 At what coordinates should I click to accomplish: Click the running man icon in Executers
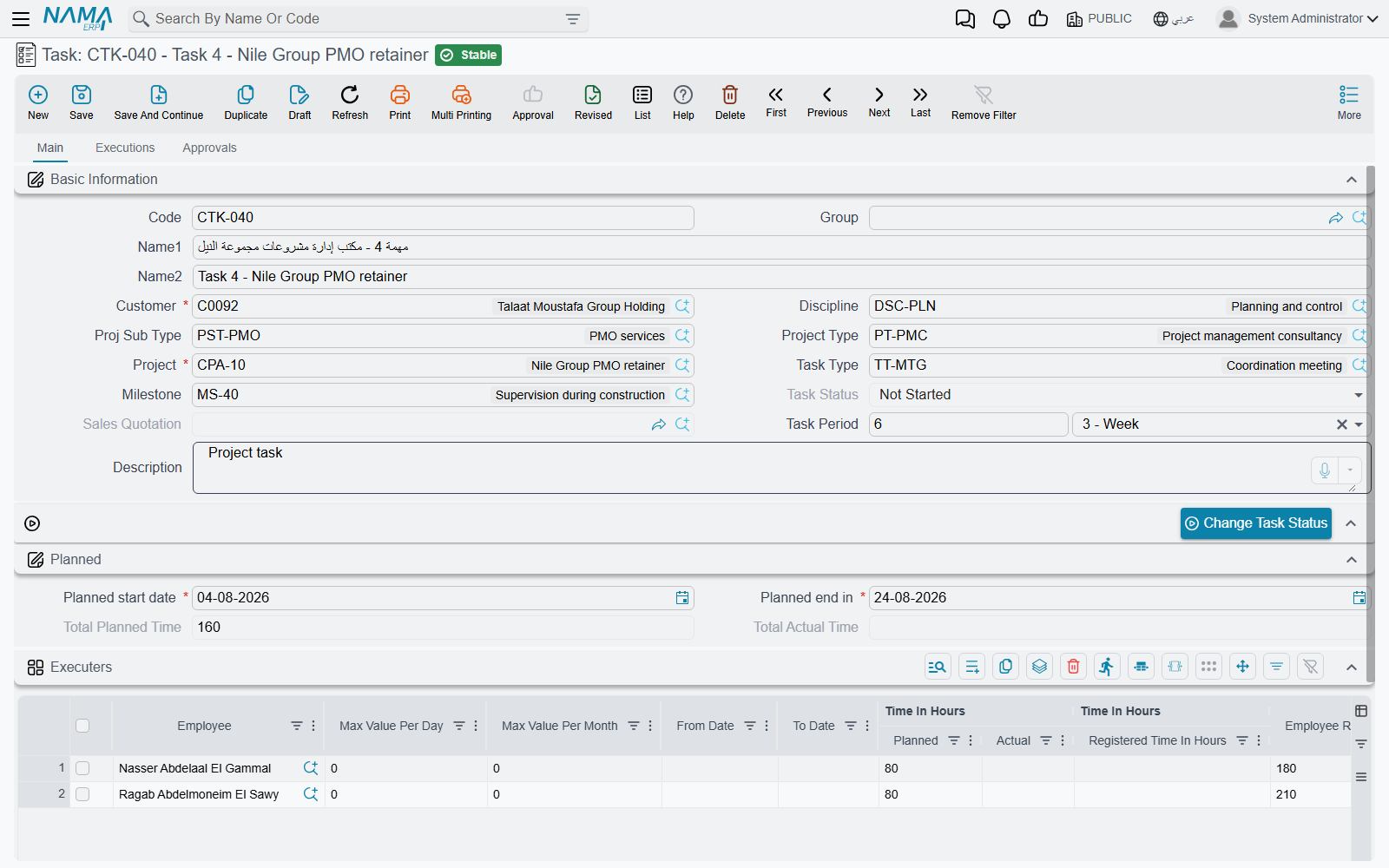1107,667
